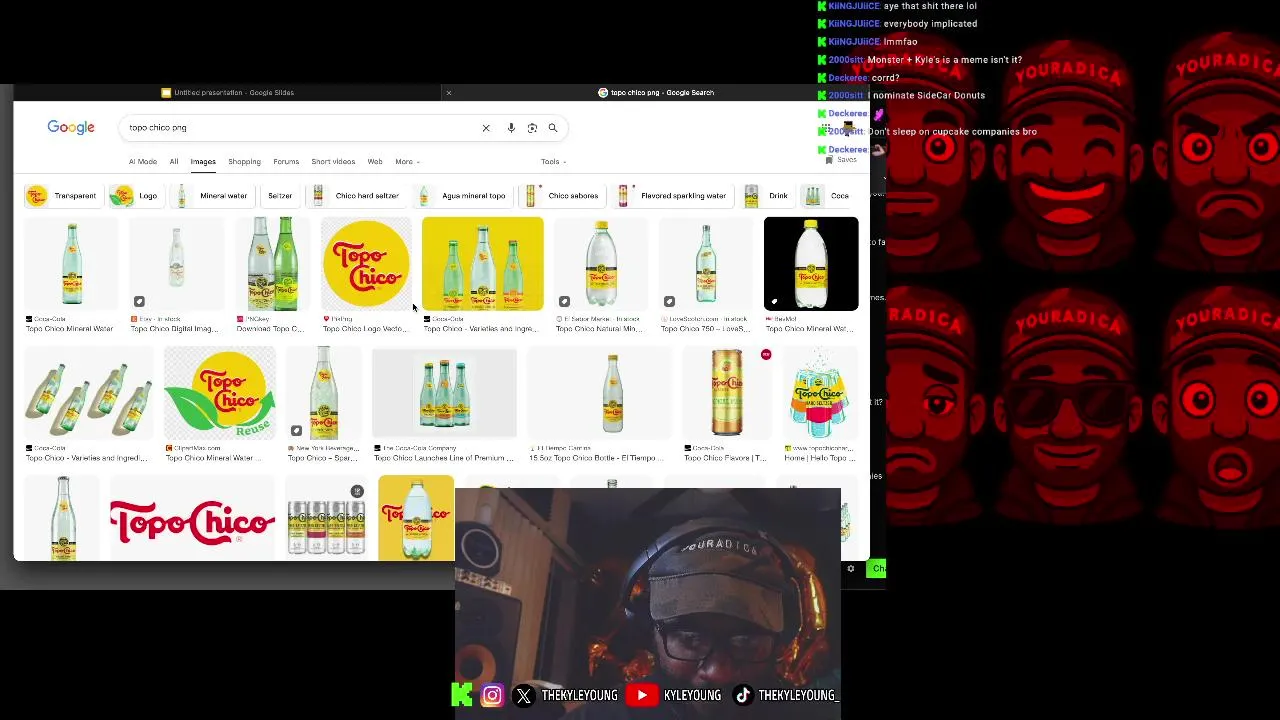Clear the search box with the X icon
1280x720 pixels.
click(486, 128)
